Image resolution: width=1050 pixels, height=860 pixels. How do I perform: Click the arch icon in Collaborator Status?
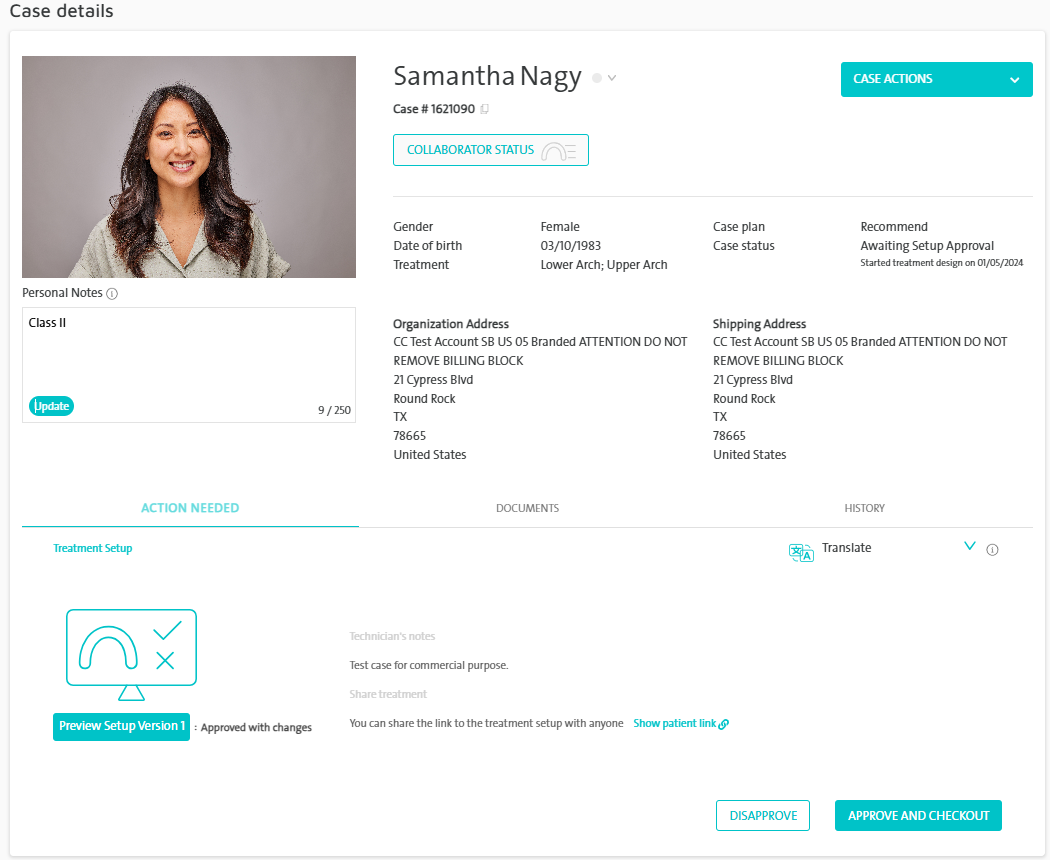point(558,151)
